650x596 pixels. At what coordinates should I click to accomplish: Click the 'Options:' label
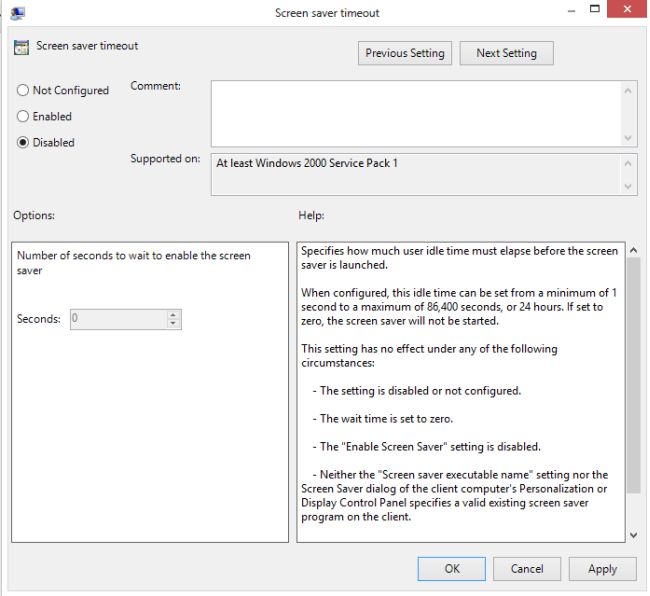(x=34, y=216)
